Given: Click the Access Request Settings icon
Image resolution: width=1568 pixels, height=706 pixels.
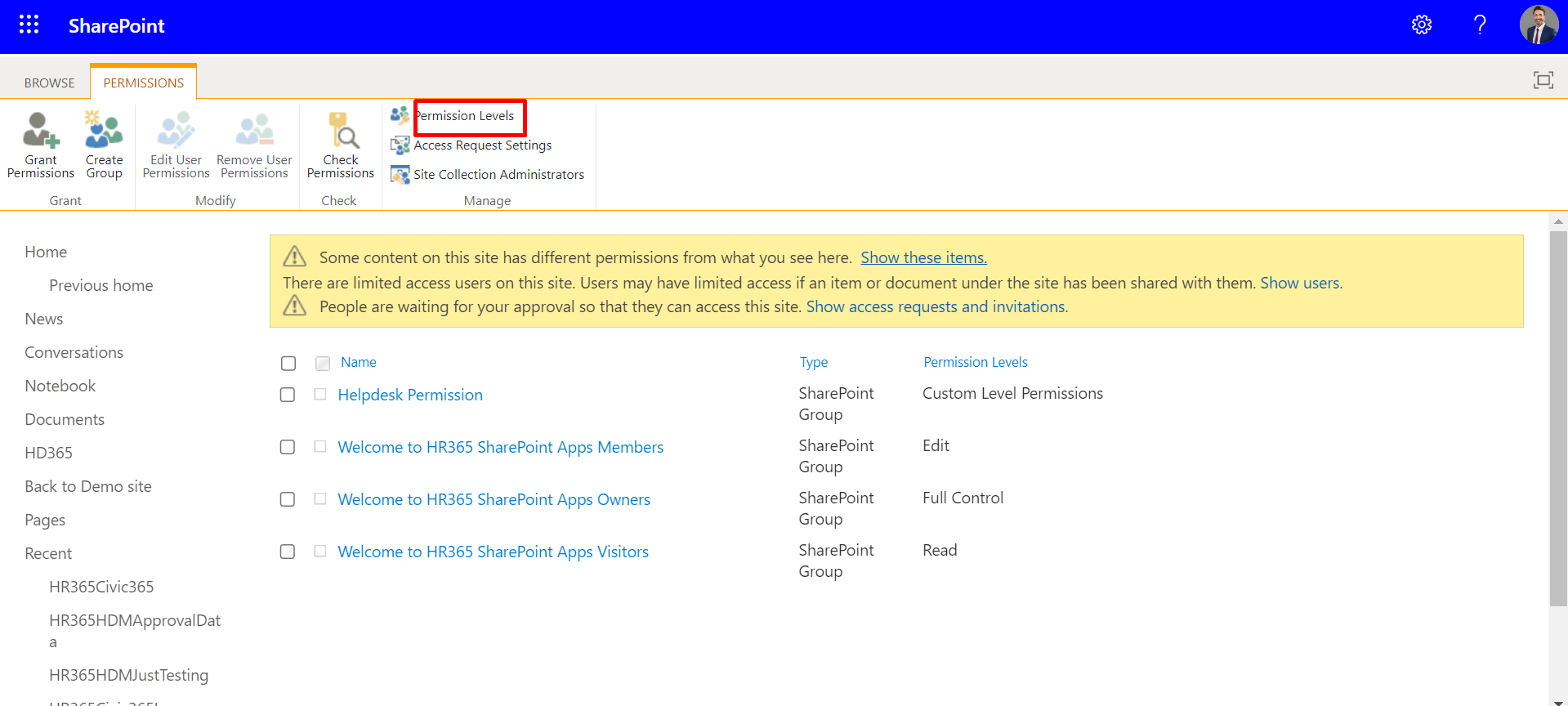Looking at the screenshot, I should 400,145.
